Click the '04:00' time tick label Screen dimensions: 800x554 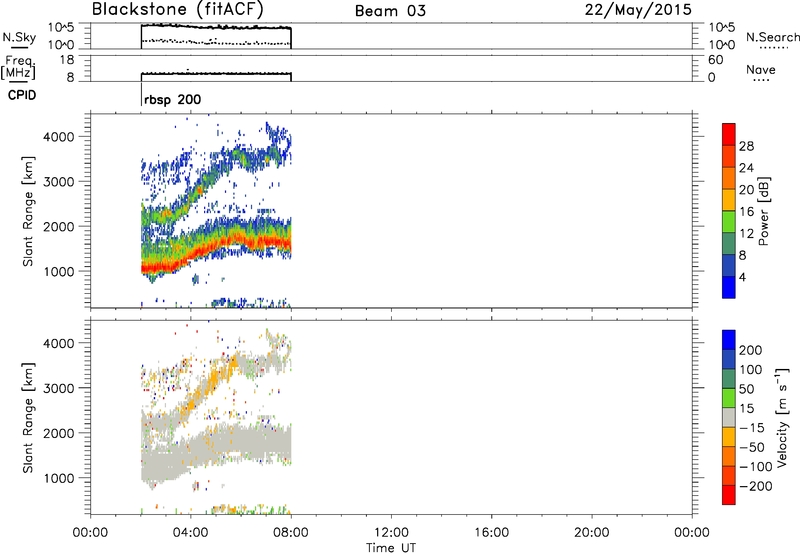(190, 533)
